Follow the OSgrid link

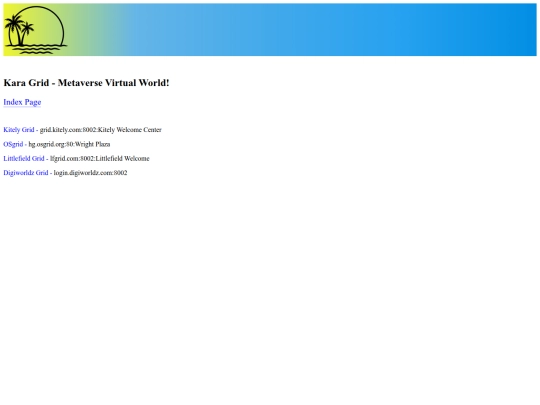13,144
